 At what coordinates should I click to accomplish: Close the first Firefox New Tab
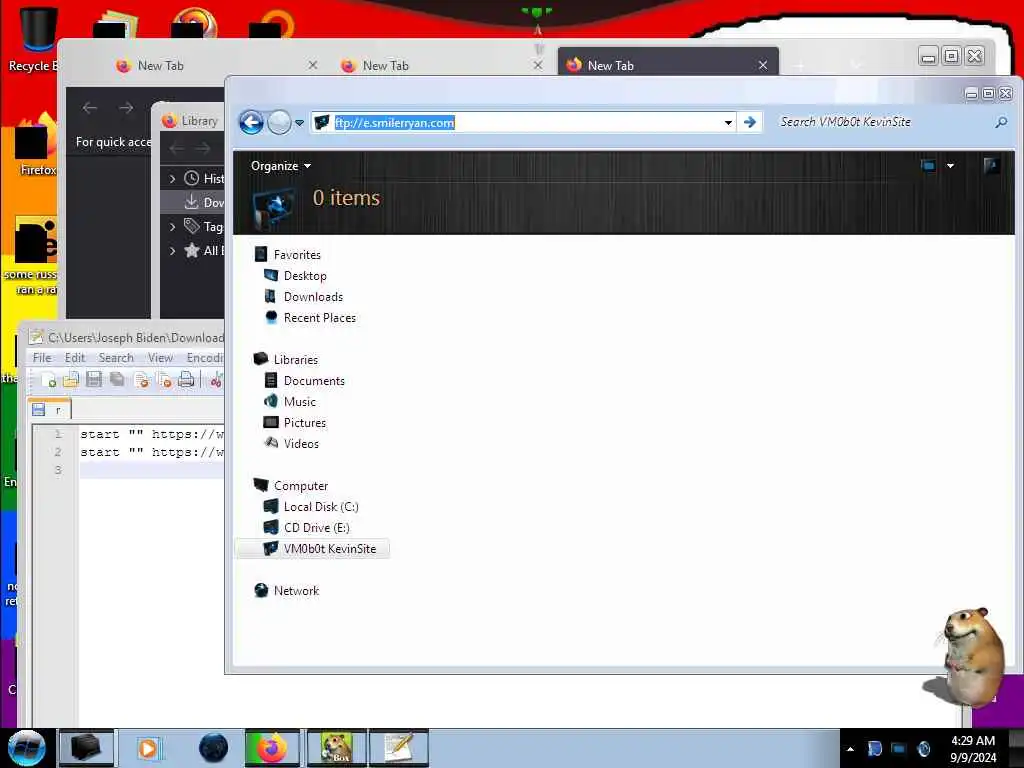(x=313, y=65)
